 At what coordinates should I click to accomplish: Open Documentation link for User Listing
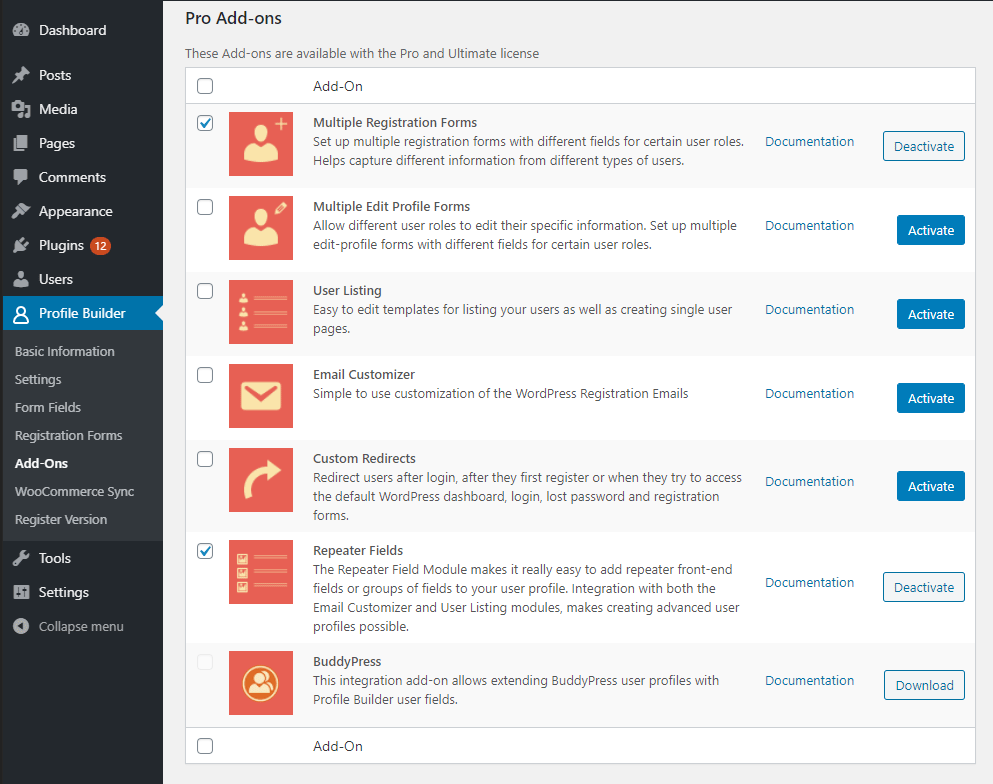point(809,310)
